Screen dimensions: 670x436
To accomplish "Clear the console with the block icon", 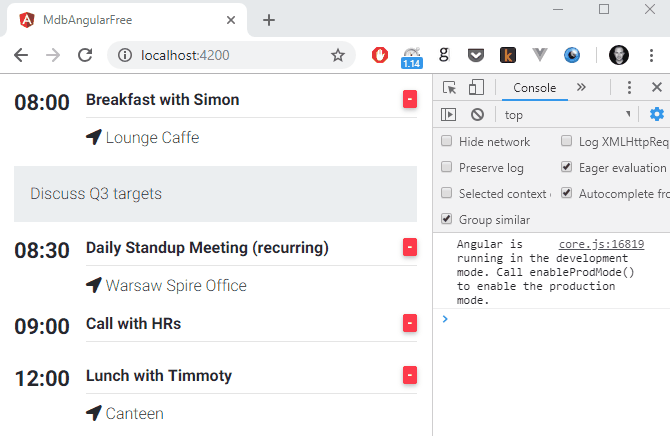I will click(477, 115).
